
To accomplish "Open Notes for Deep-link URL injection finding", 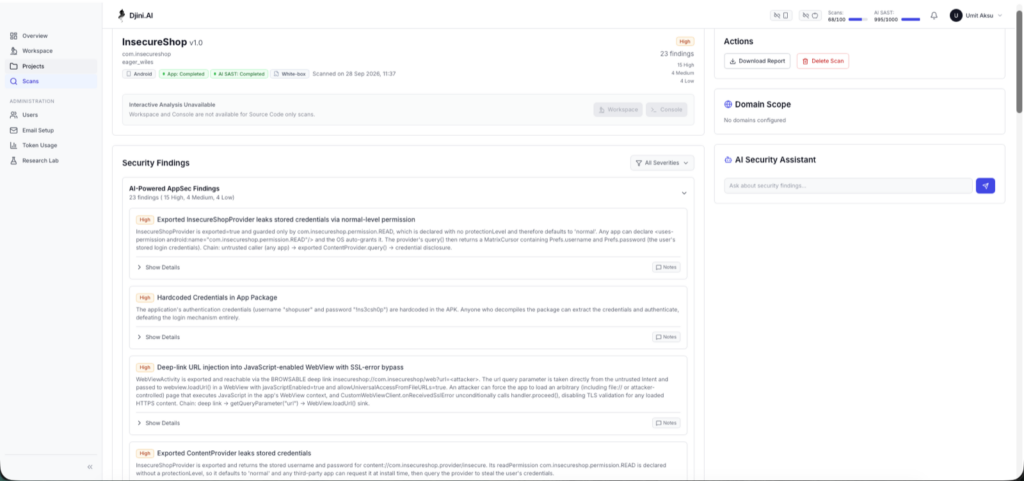I will click(x=666, y=423).
